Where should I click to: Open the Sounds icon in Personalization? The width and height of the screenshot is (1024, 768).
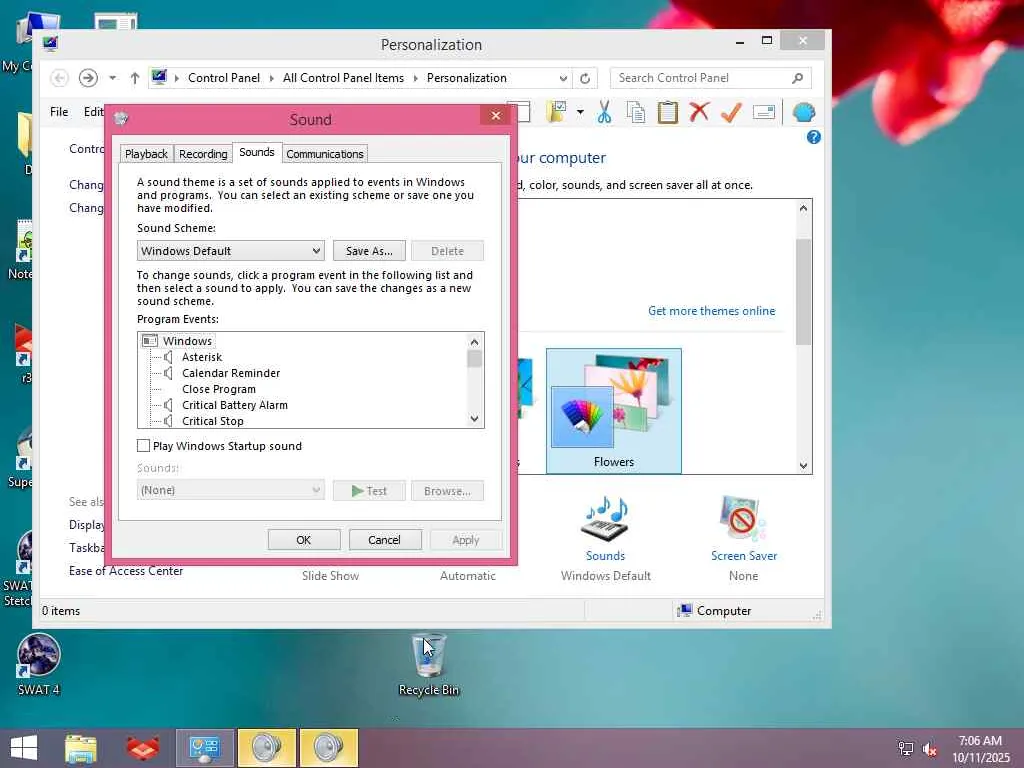click(605, 519)
